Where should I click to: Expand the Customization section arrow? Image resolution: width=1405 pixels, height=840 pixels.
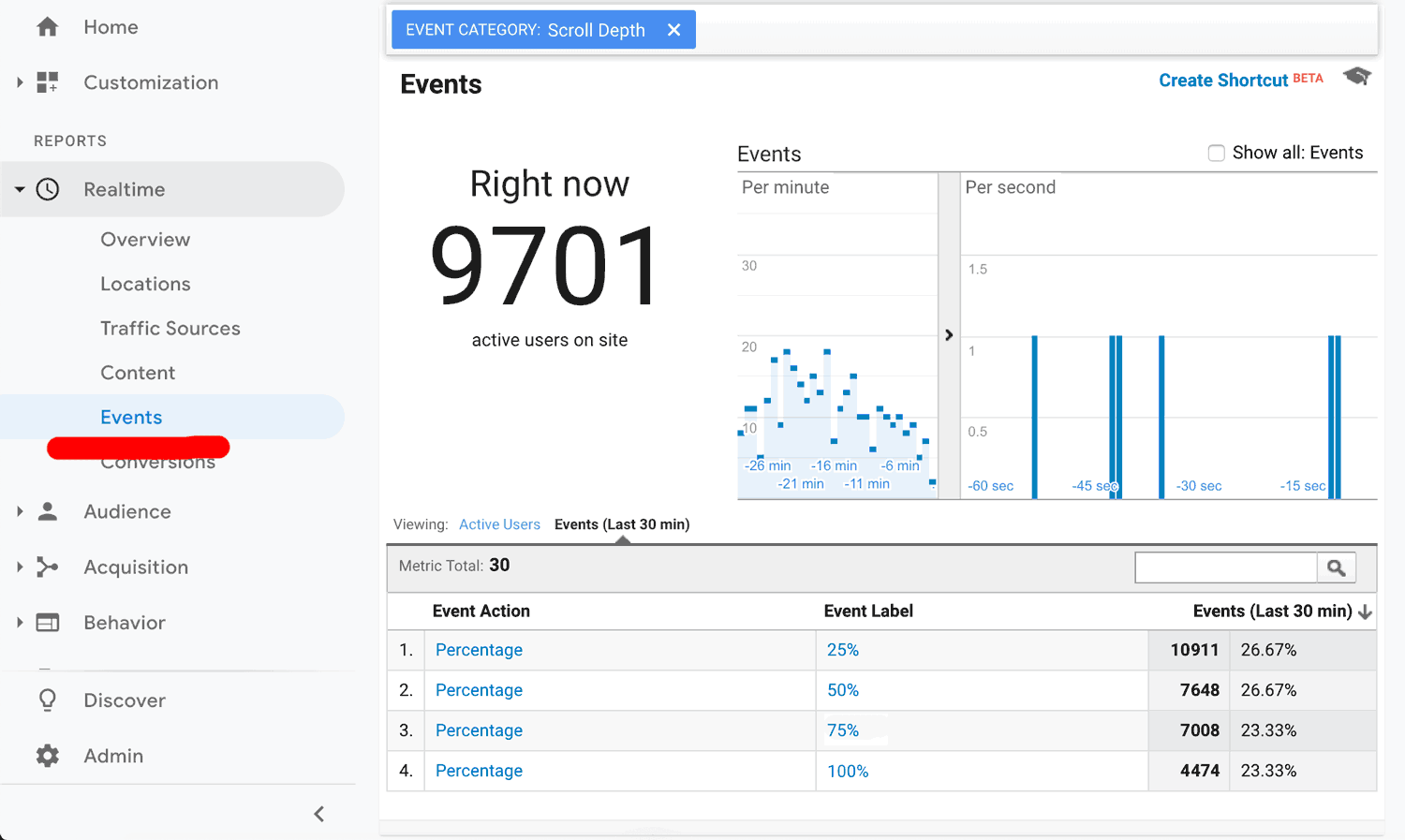(x=20, y=82)
